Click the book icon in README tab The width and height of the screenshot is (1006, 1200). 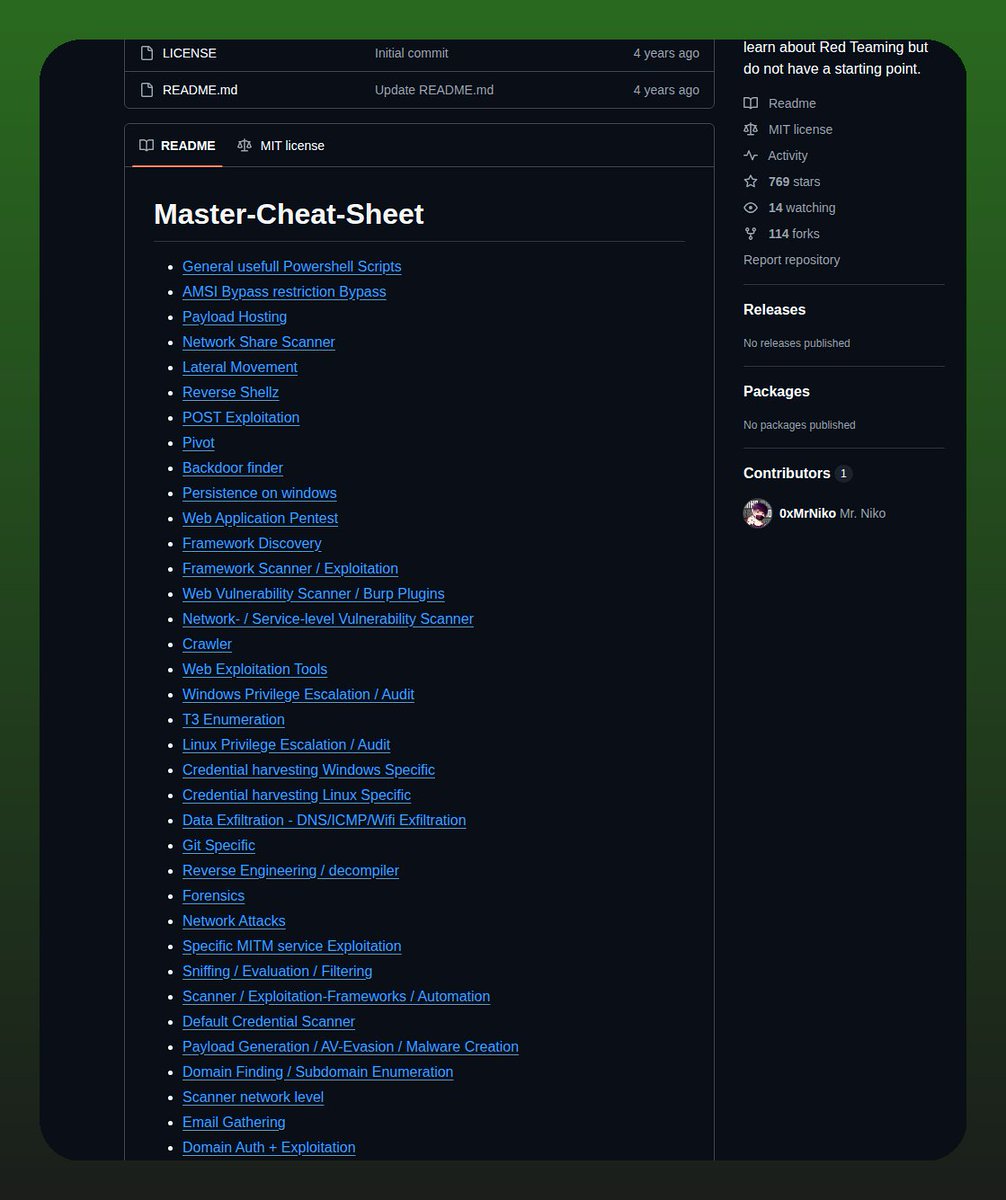click(x=147, y=145)
